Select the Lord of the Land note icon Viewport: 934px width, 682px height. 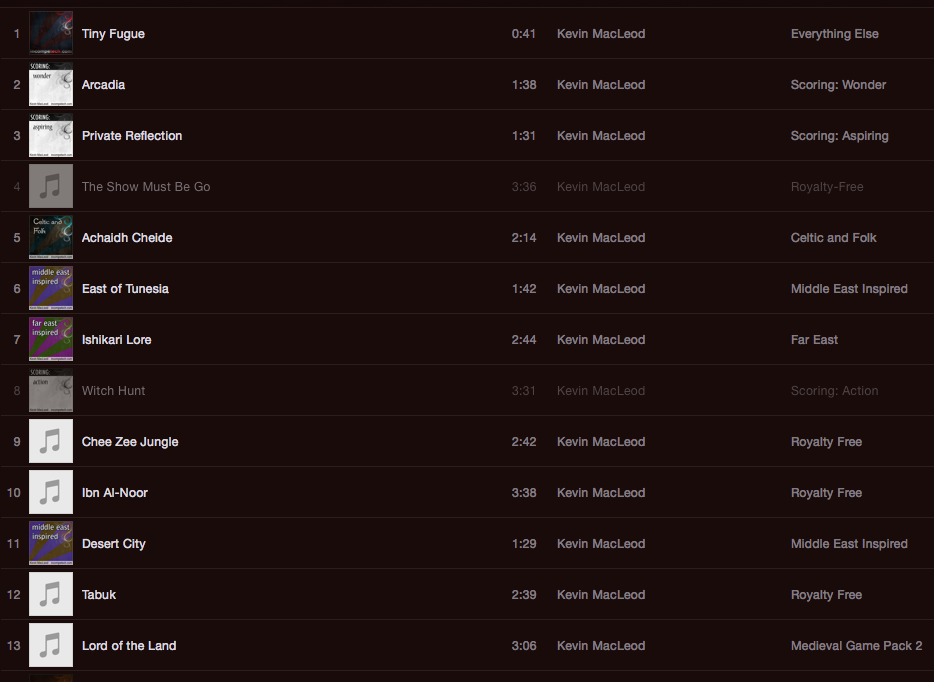pos(51,646)
